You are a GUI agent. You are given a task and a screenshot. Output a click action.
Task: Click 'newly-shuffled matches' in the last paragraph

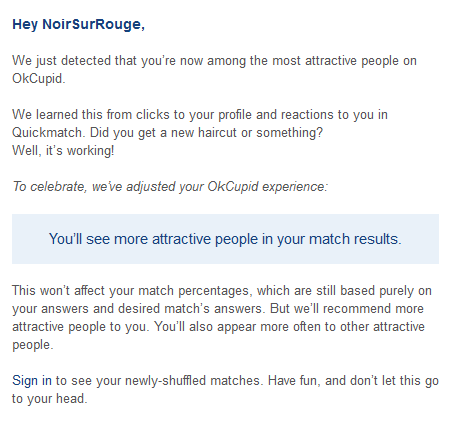[x=194, y=381]
